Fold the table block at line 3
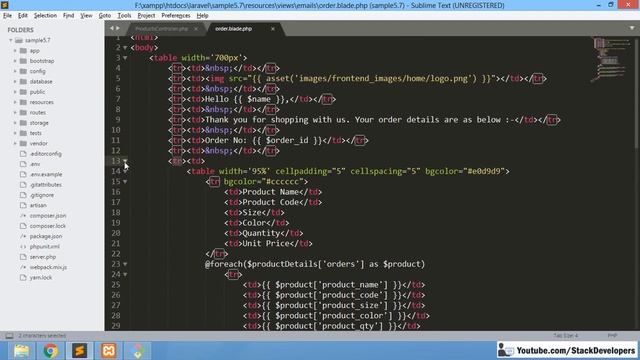This screenshot has height=360, width=640. 125,58
